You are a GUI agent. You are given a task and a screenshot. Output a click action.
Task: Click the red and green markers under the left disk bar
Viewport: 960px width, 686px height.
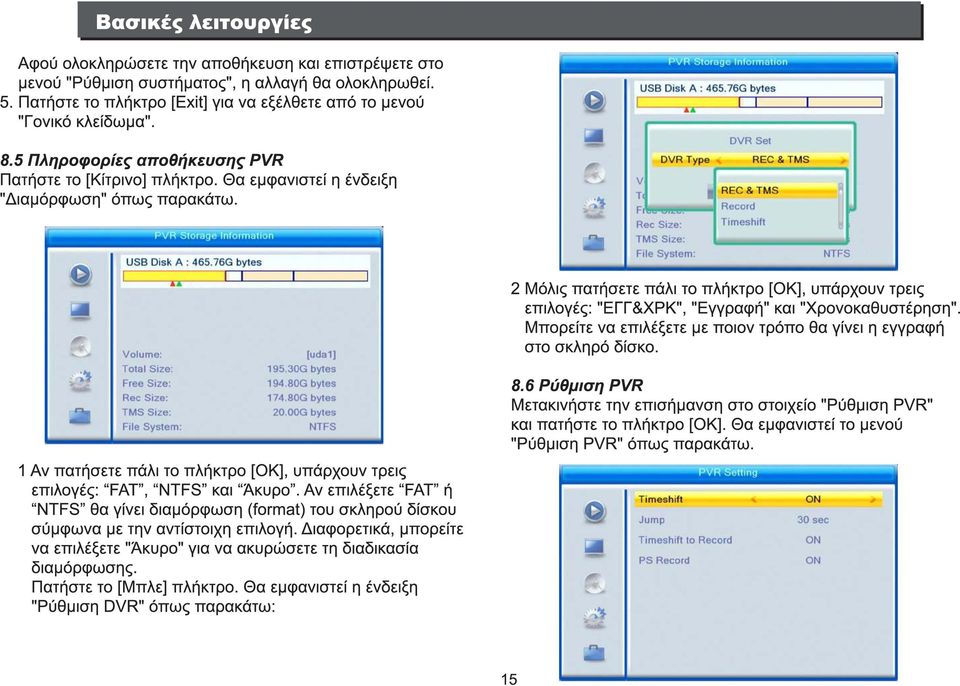176,284
